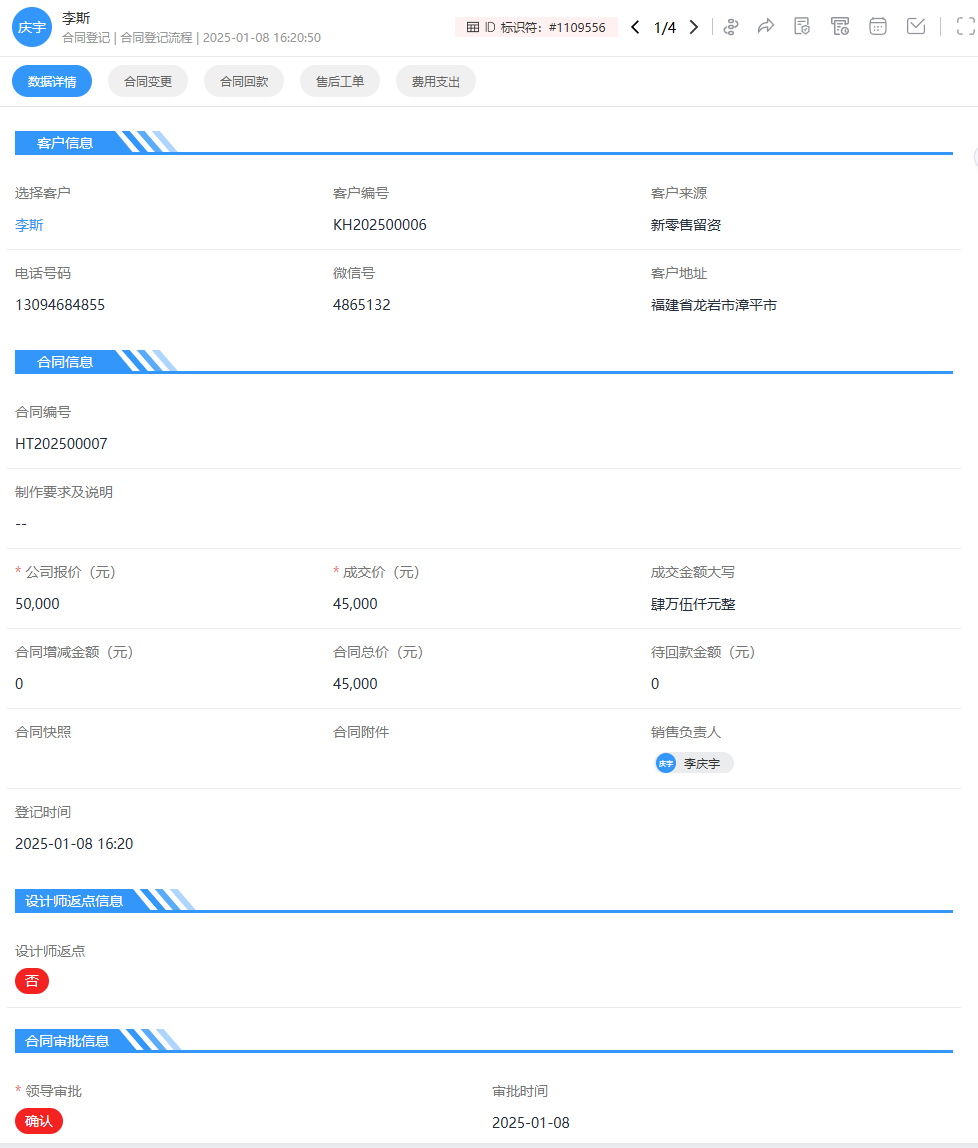Open the 合同变更 tab
This screenshot has width=978, height=1148.
148,82
